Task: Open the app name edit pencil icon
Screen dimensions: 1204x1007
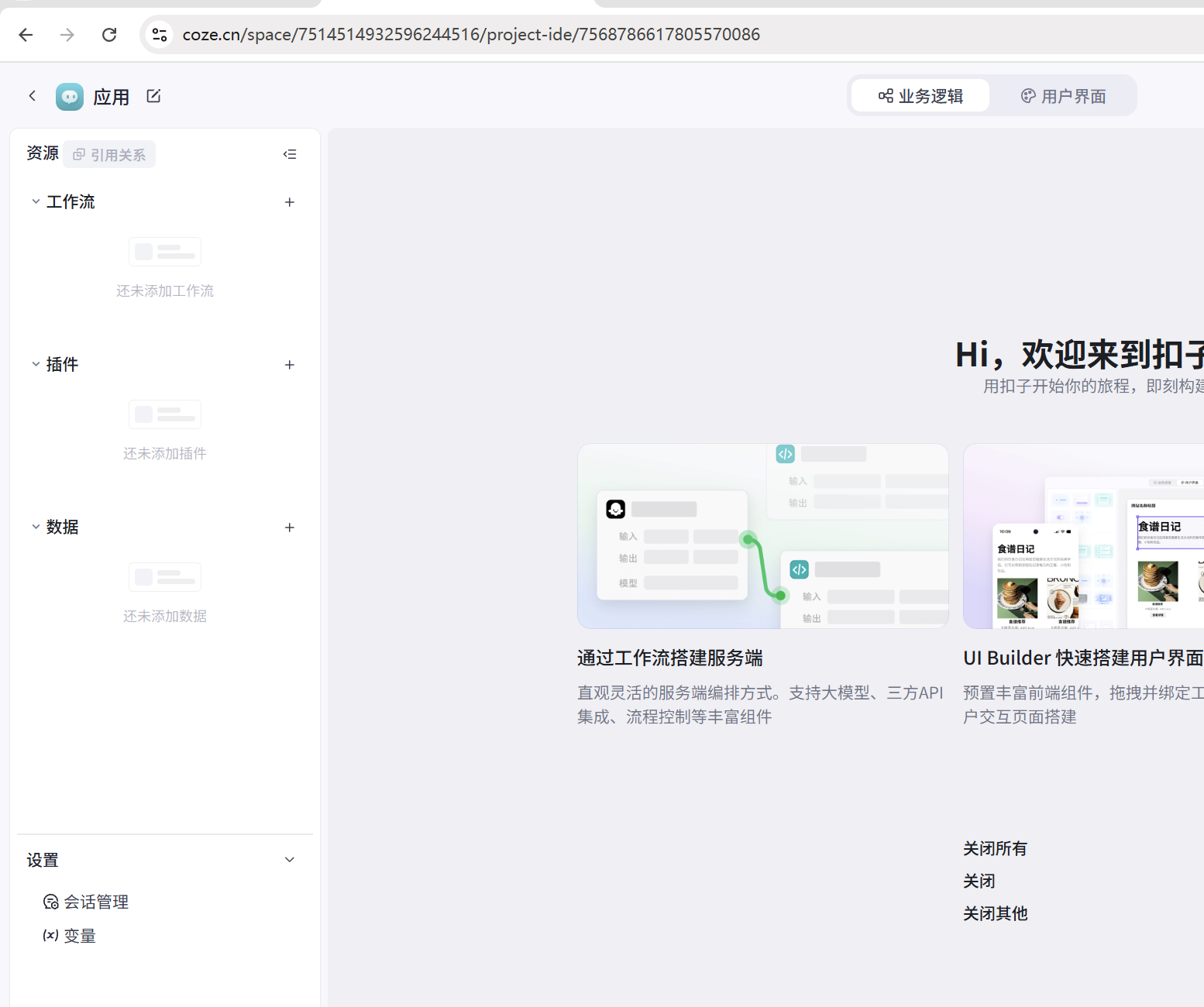Action: coord(153,95)
